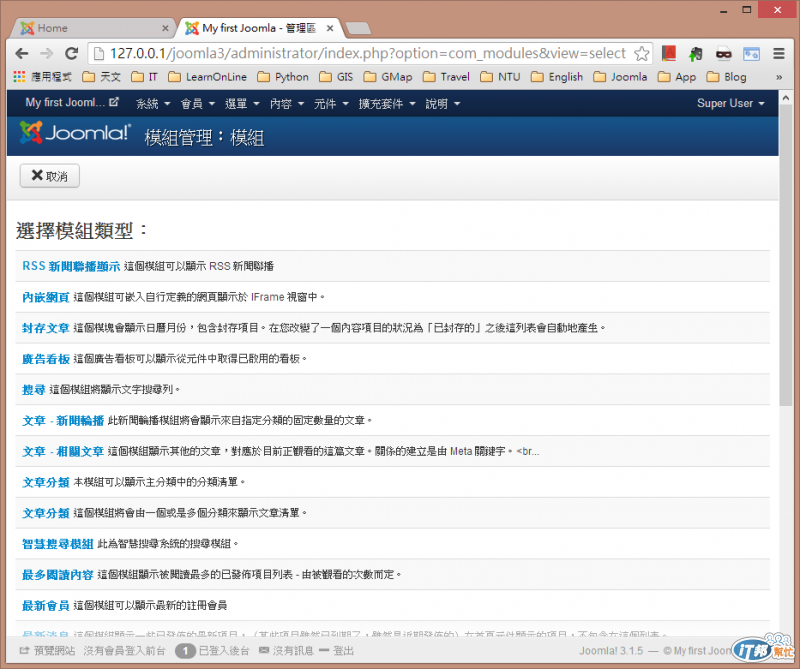
Task: Open the English bookmark folder
Action: (x=557, y=77)
